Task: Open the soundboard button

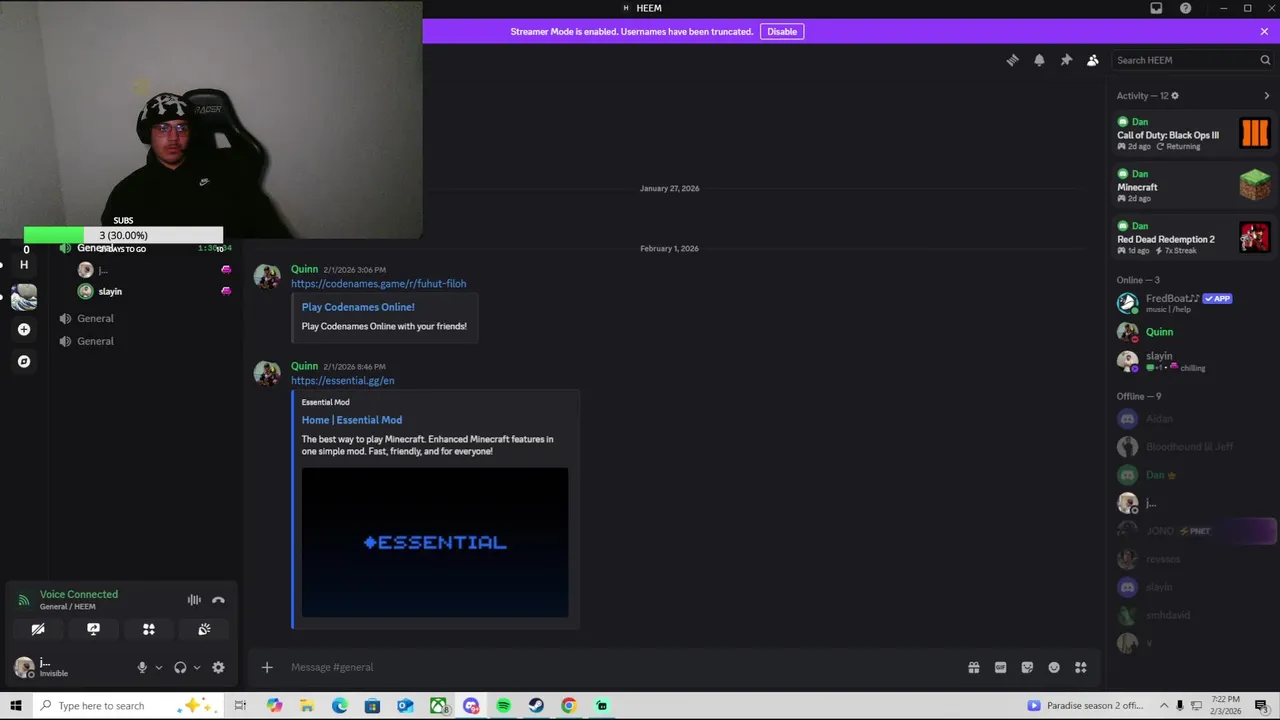Action: [204, 629]
